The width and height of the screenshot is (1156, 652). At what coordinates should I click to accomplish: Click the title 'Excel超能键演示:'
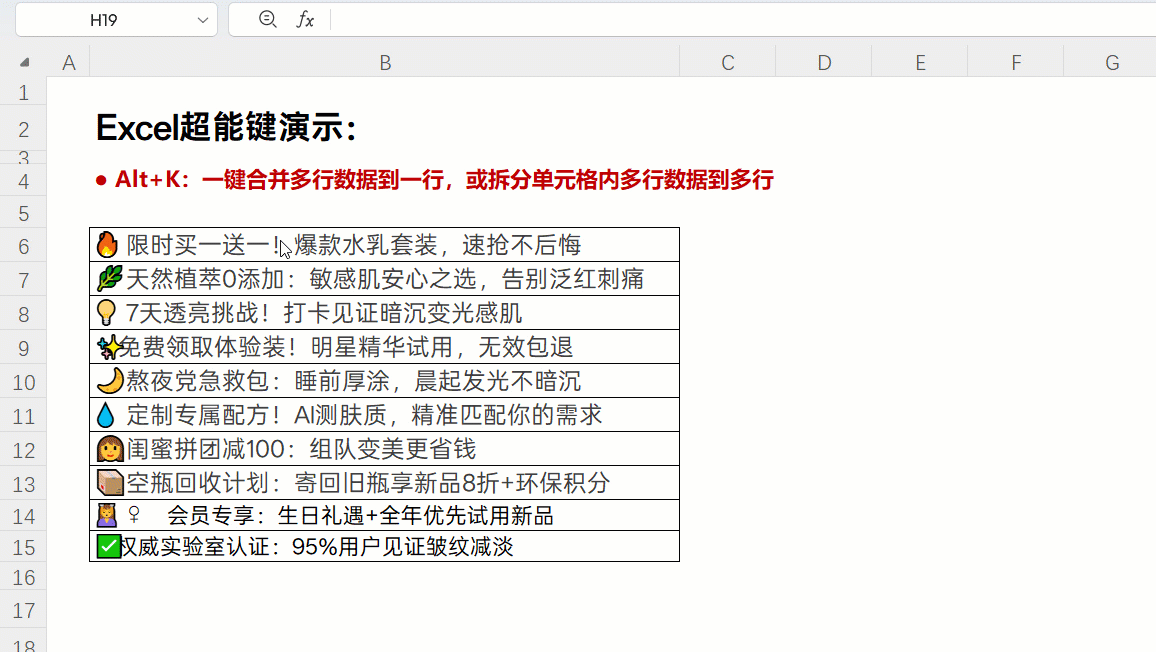point(227,128)
